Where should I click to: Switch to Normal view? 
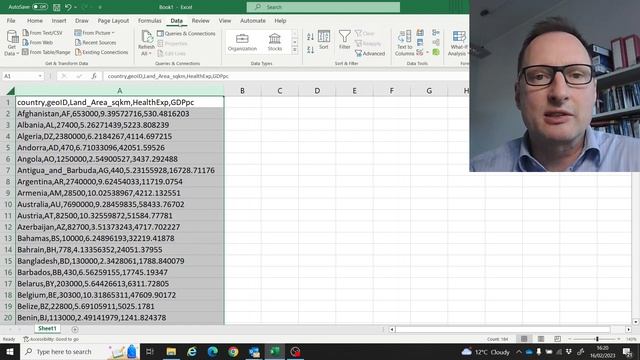(x=524, y=339)
